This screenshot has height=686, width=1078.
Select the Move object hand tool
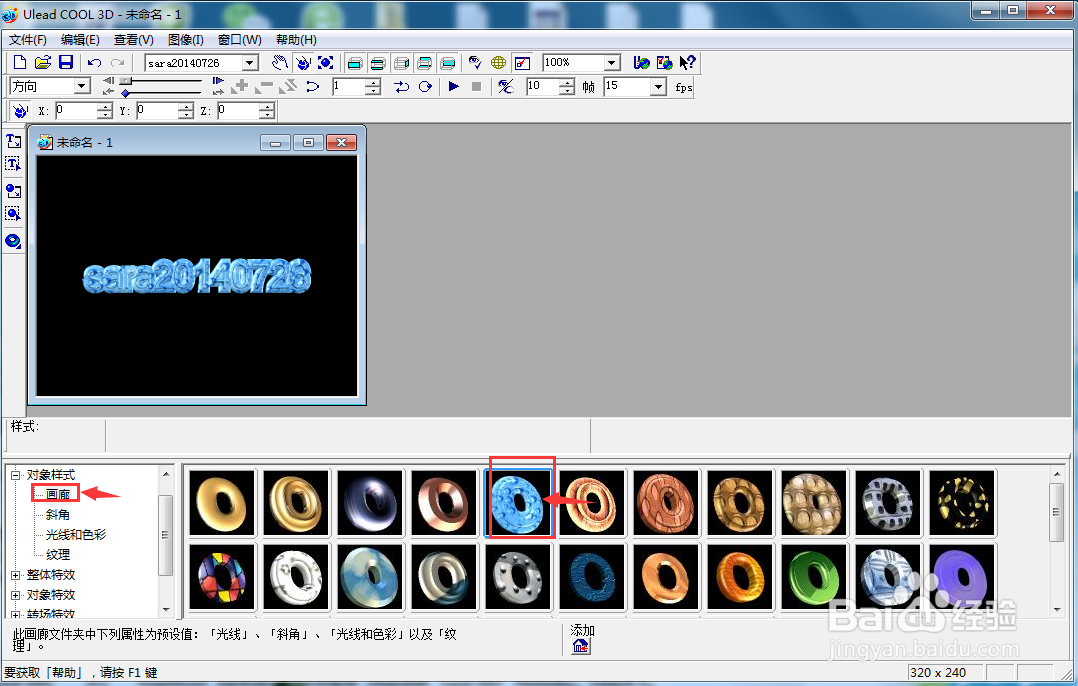pos(279,63)
